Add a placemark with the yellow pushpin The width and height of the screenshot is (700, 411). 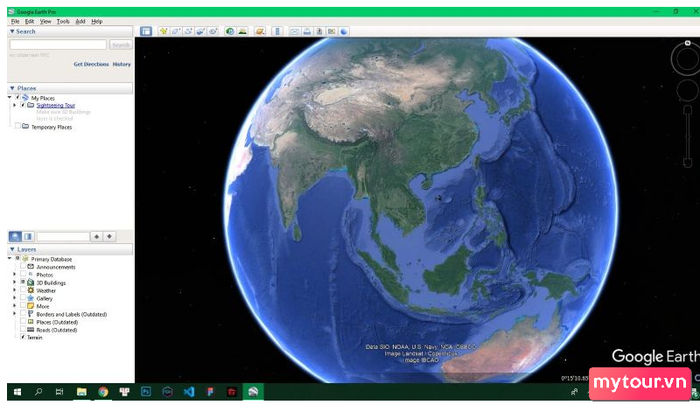(x=163, y=31)
